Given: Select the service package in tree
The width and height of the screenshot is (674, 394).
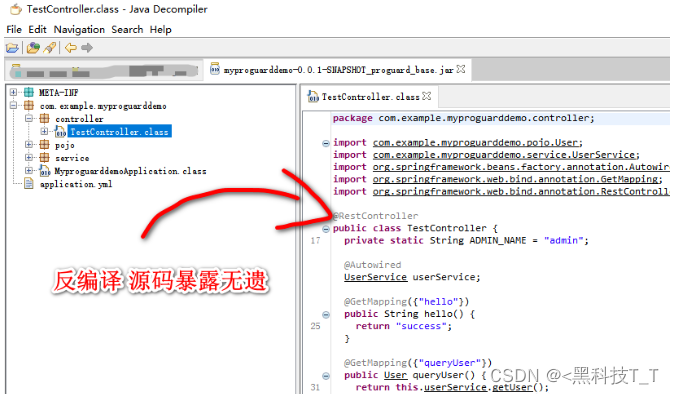Looking at the screenshot, I should point(72,158).
